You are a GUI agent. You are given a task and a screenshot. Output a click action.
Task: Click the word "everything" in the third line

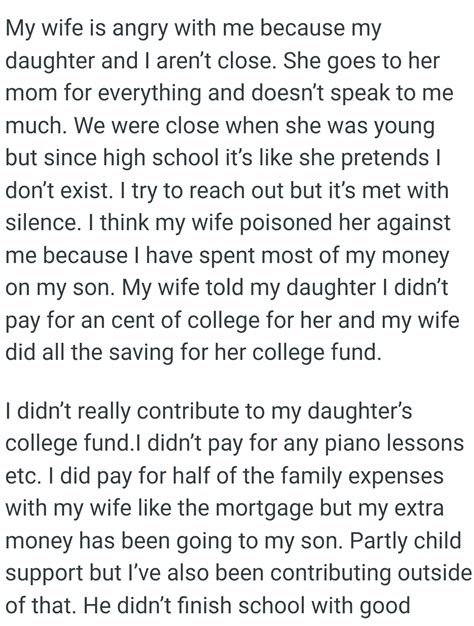click(x=149, y=94)
